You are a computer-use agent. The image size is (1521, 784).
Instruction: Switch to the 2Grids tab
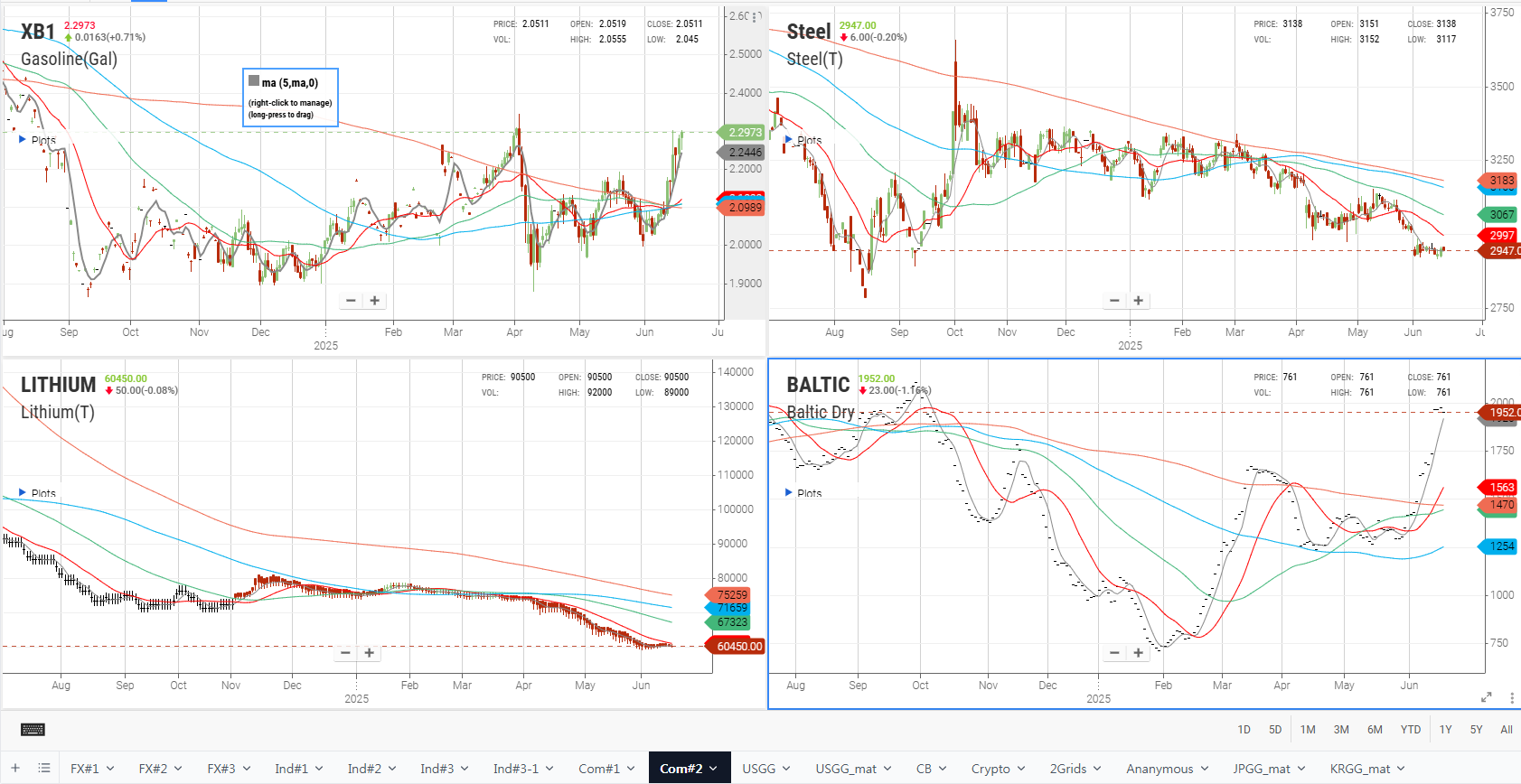point(1068,769)
